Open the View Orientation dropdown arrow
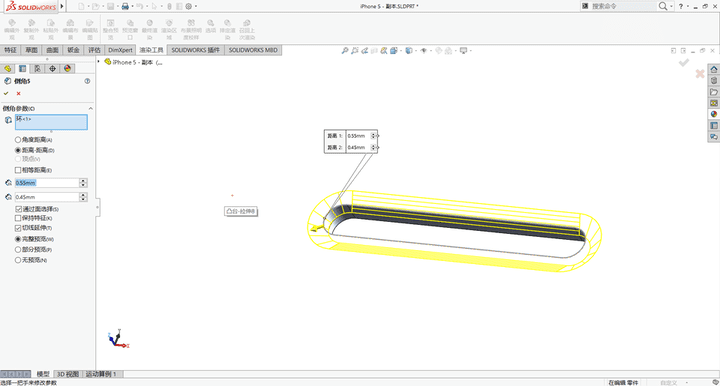This screenshot has height=386, width=720. click(x=400, y=51)
